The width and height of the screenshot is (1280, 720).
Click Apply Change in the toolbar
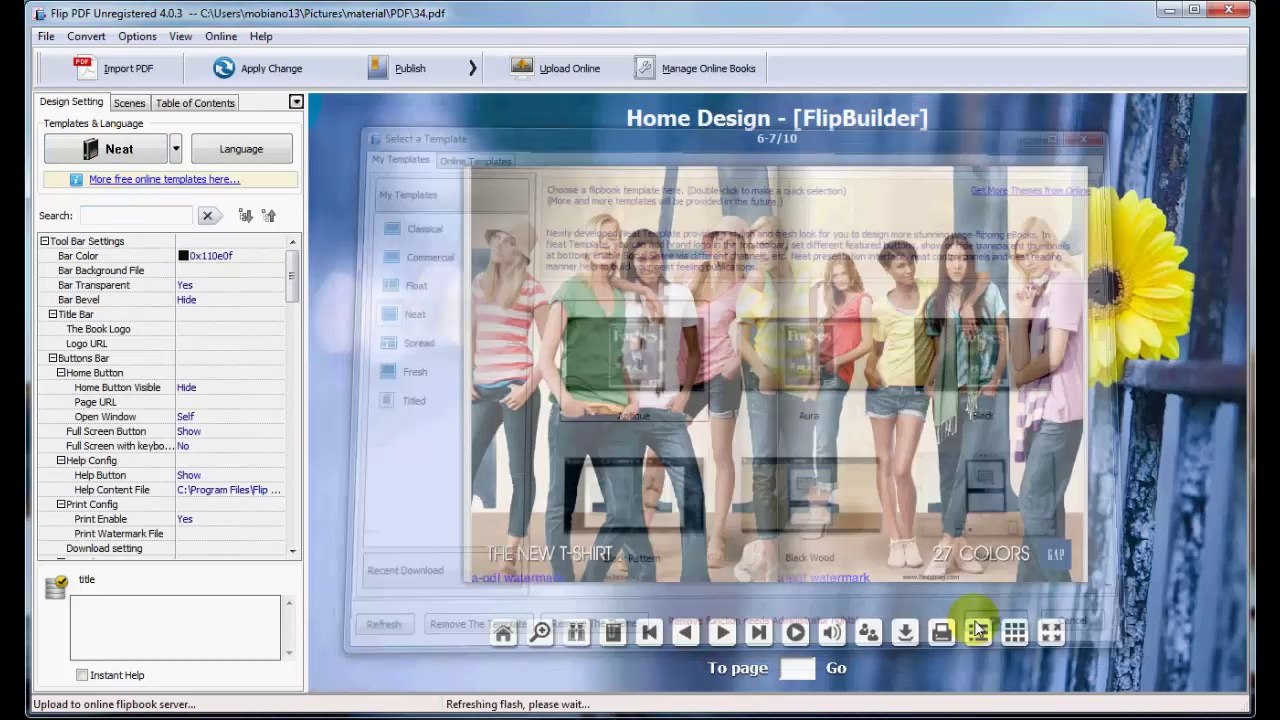[x=257, y=68]
